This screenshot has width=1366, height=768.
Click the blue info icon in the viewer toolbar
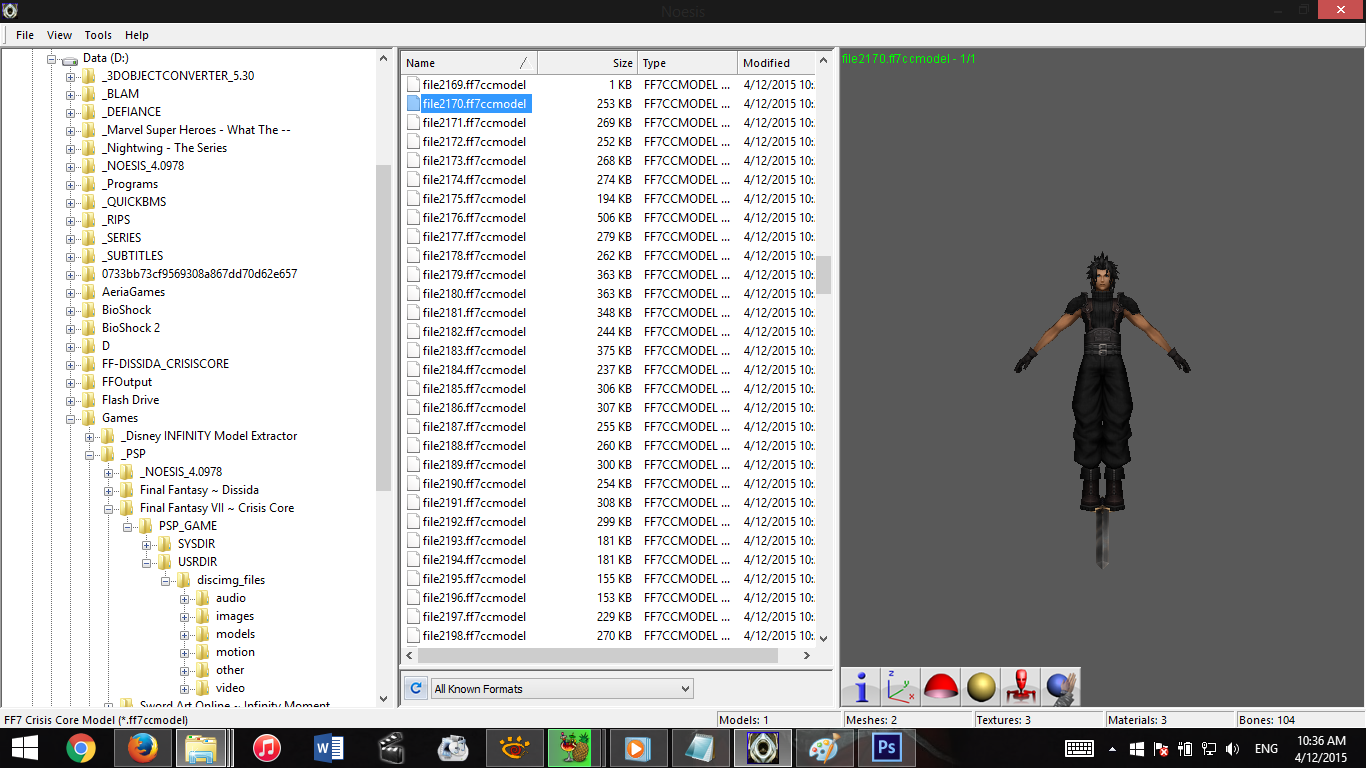coord(860,687)
